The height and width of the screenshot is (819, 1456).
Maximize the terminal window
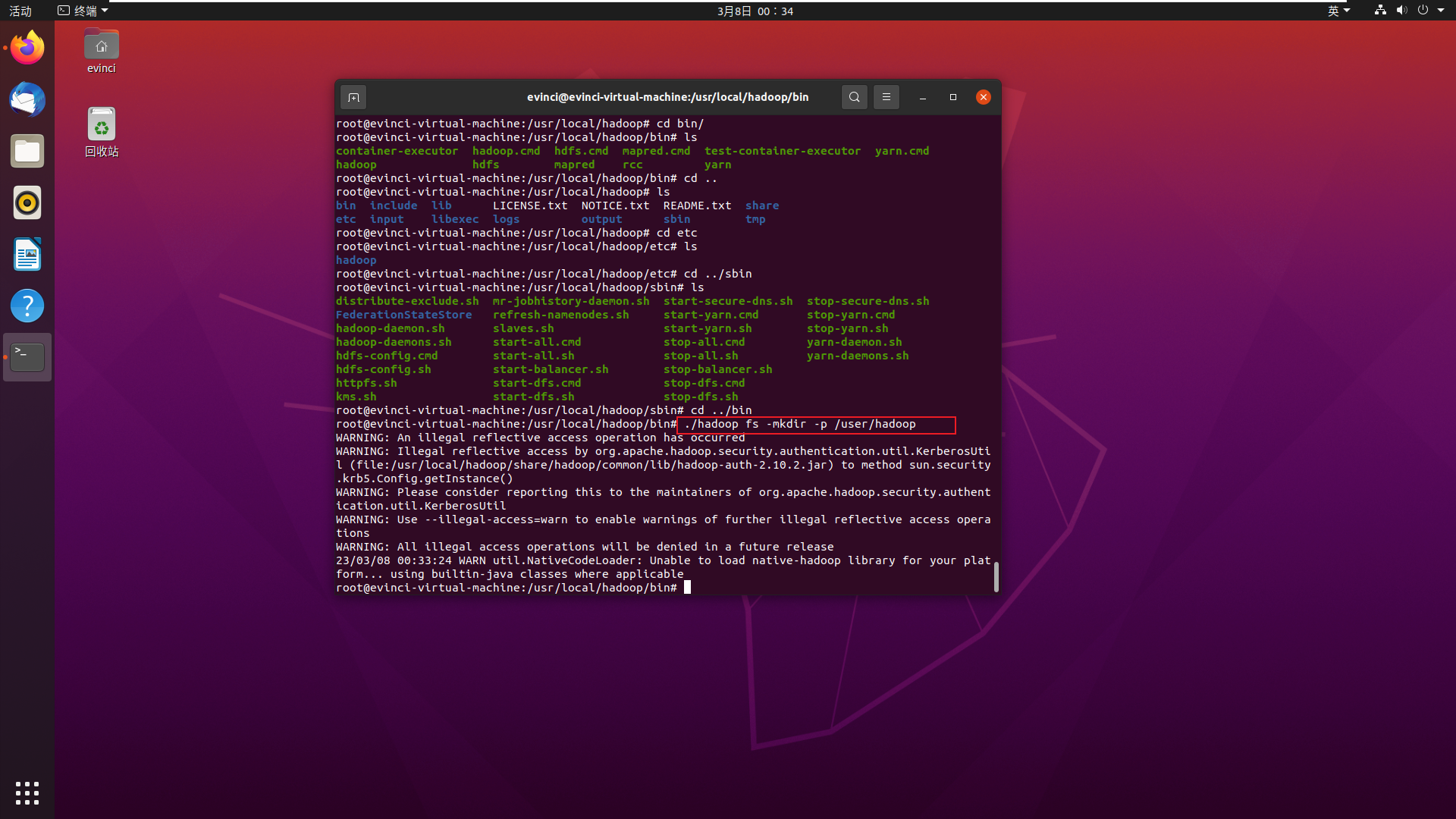953,97
